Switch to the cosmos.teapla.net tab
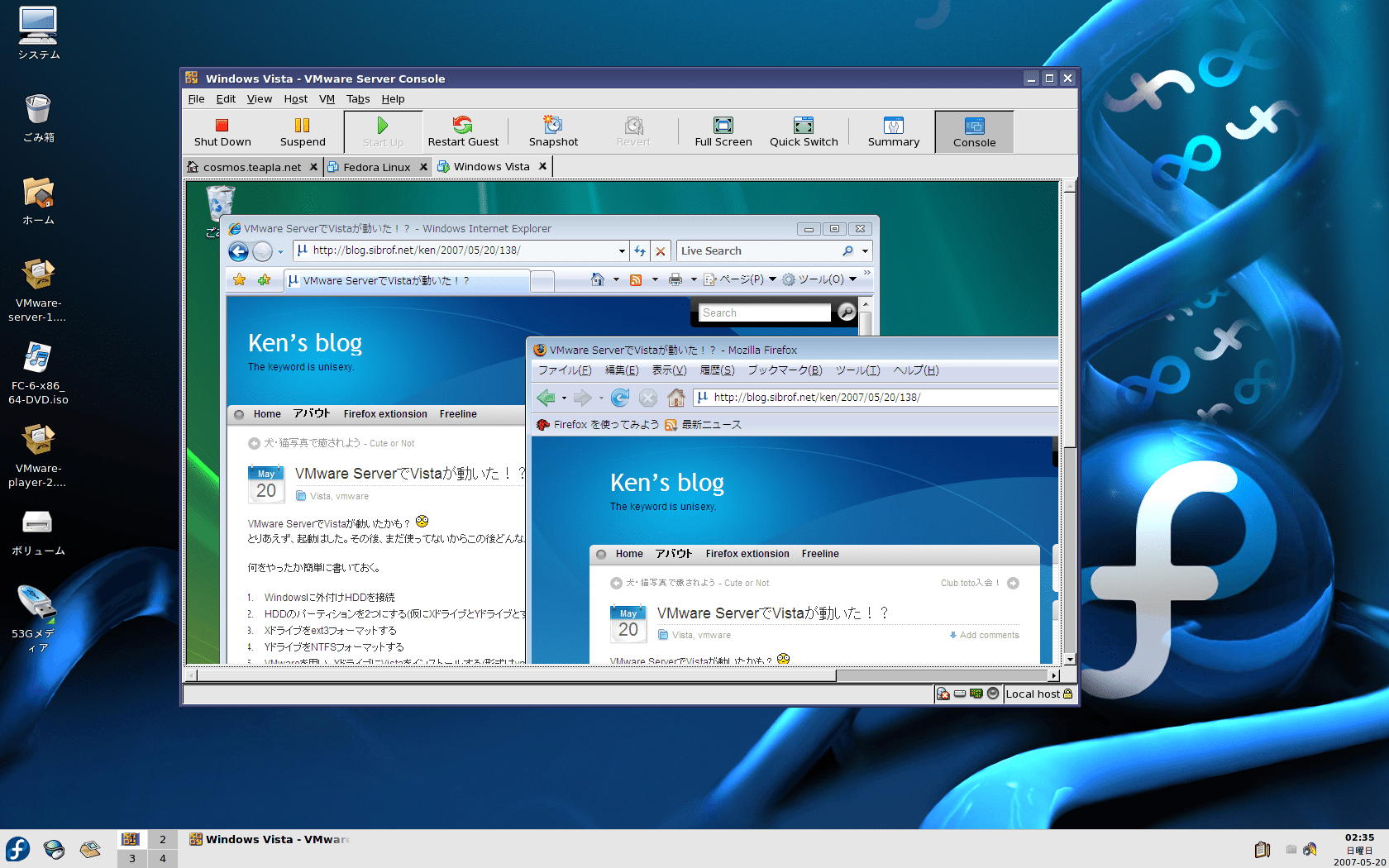 tap(252, 167)
